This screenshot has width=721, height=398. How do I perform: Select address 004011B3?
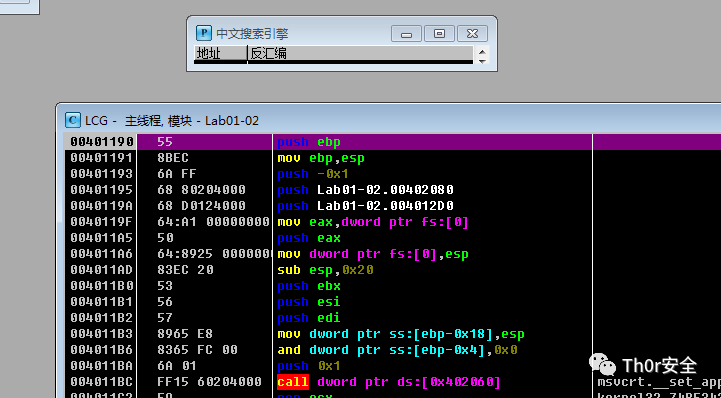coord(102,334)
